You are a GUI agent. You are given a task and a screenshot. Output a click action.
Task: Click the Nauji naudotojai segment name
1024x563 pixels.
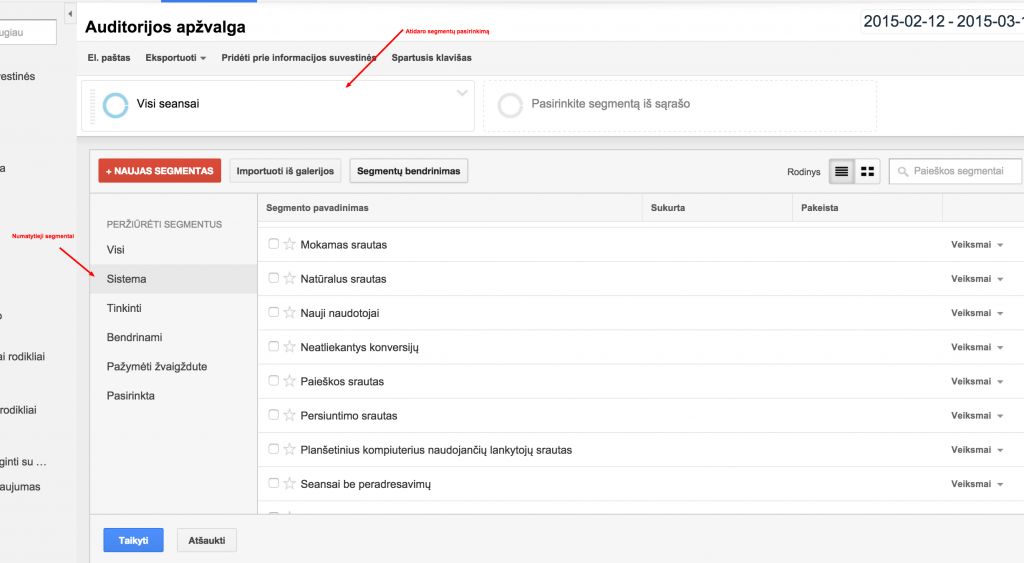point(340,313)
